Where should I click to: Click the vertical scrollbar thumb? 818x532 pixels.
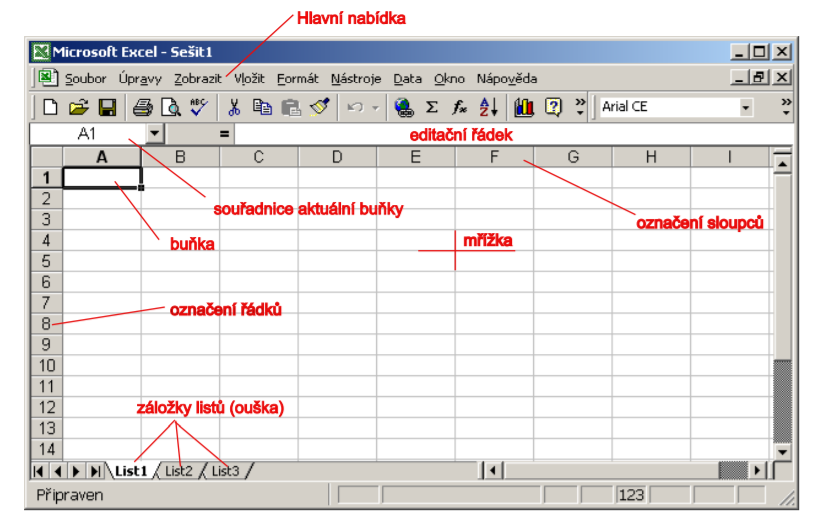[x=782, y=267]
